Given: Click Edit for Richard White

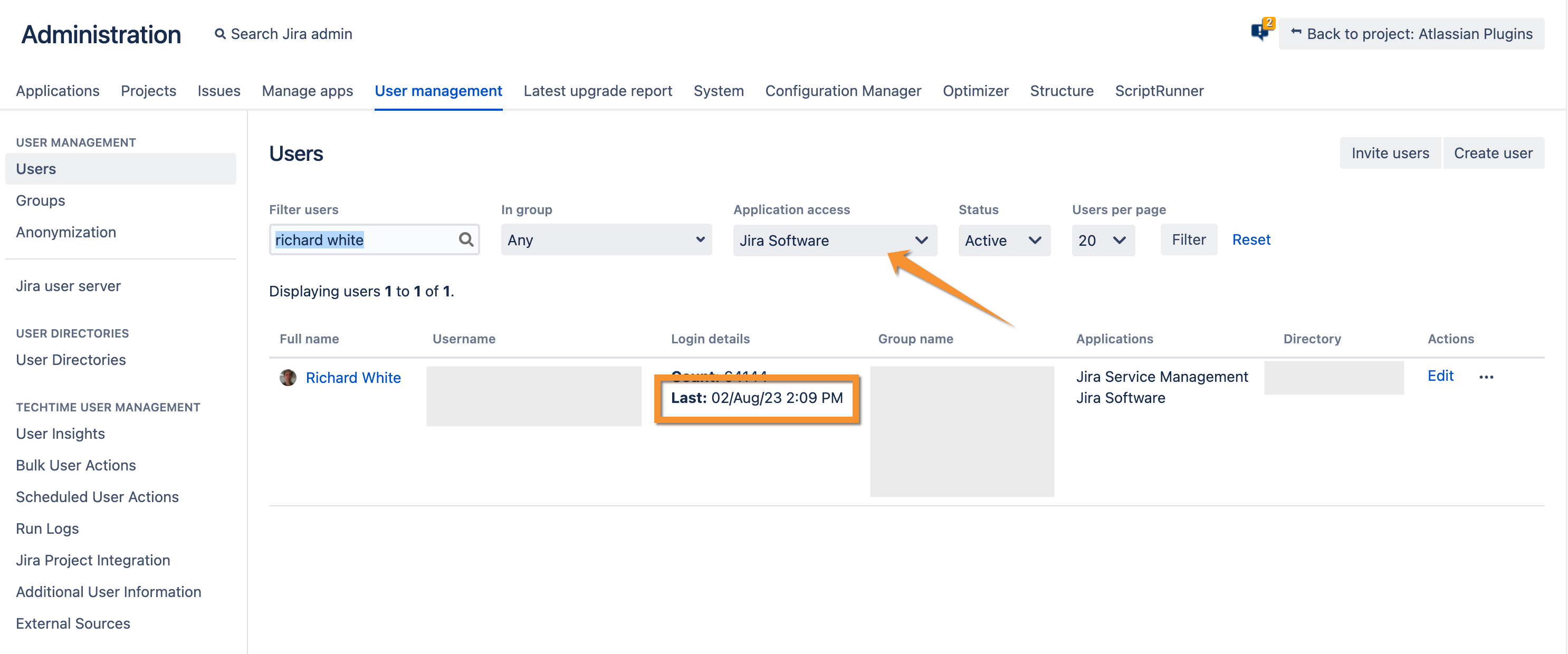Looking at the screenshot, I should click(x=1440, y=376).
